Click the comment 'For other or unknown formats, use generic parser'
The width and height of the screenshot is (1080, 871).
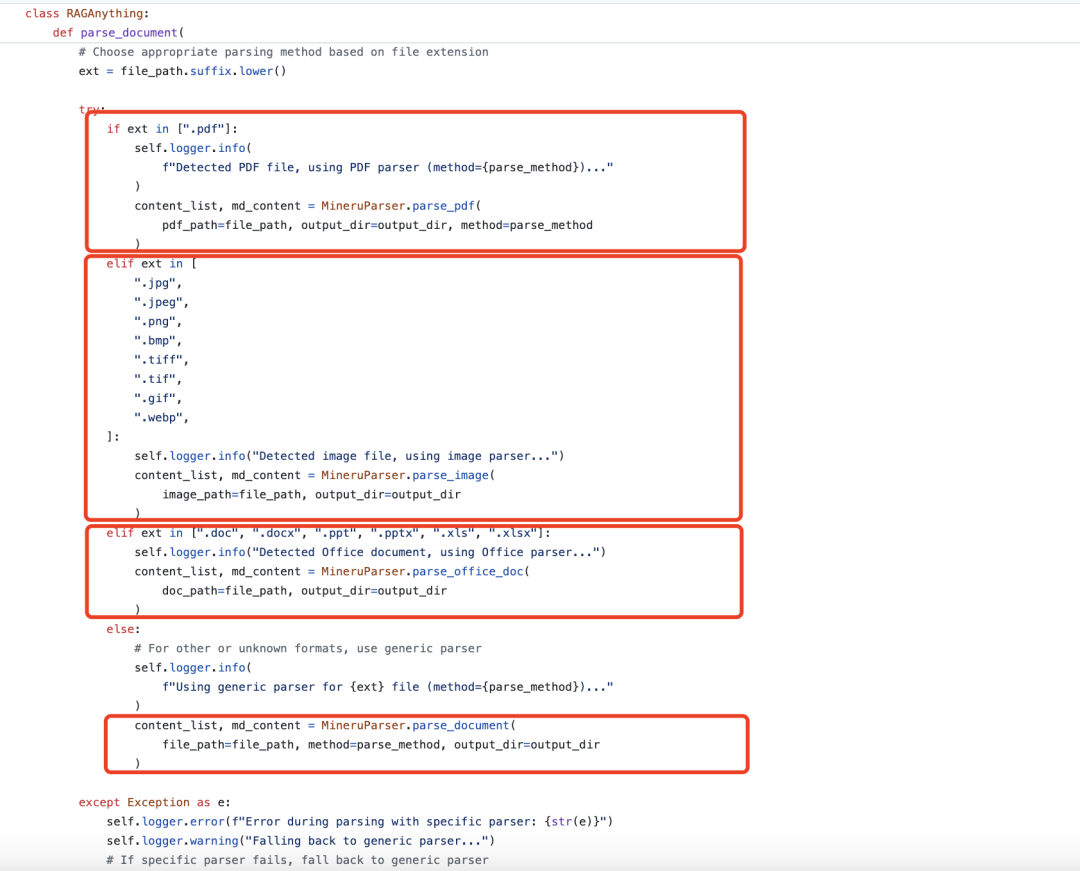point(308,649)
